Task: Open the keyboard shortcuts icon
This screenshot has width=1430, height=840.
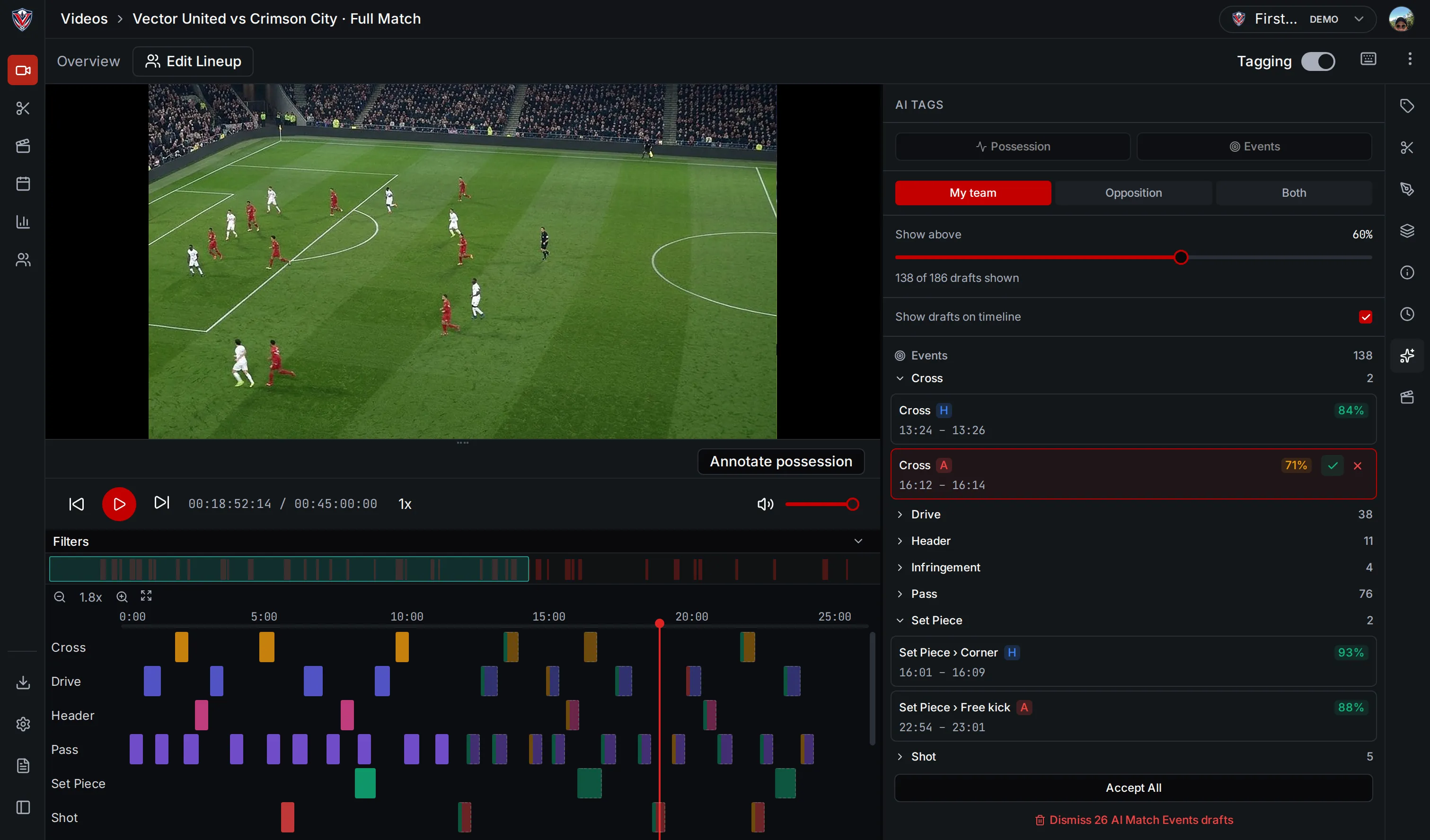Action: tap(1368, 59)
